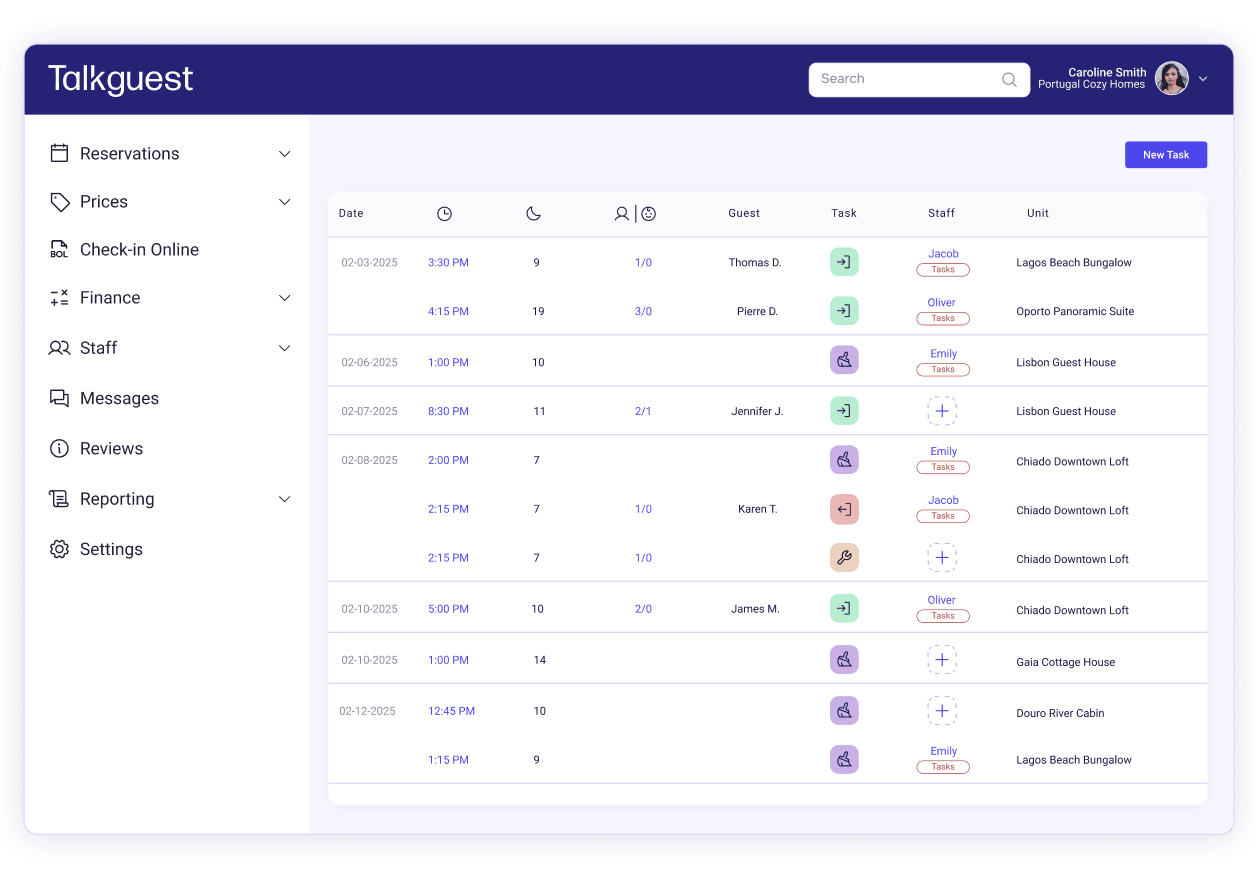Expand the Reservations sidebar section
The width and height of the screenshot is (1256, 877).
(284, 153)
